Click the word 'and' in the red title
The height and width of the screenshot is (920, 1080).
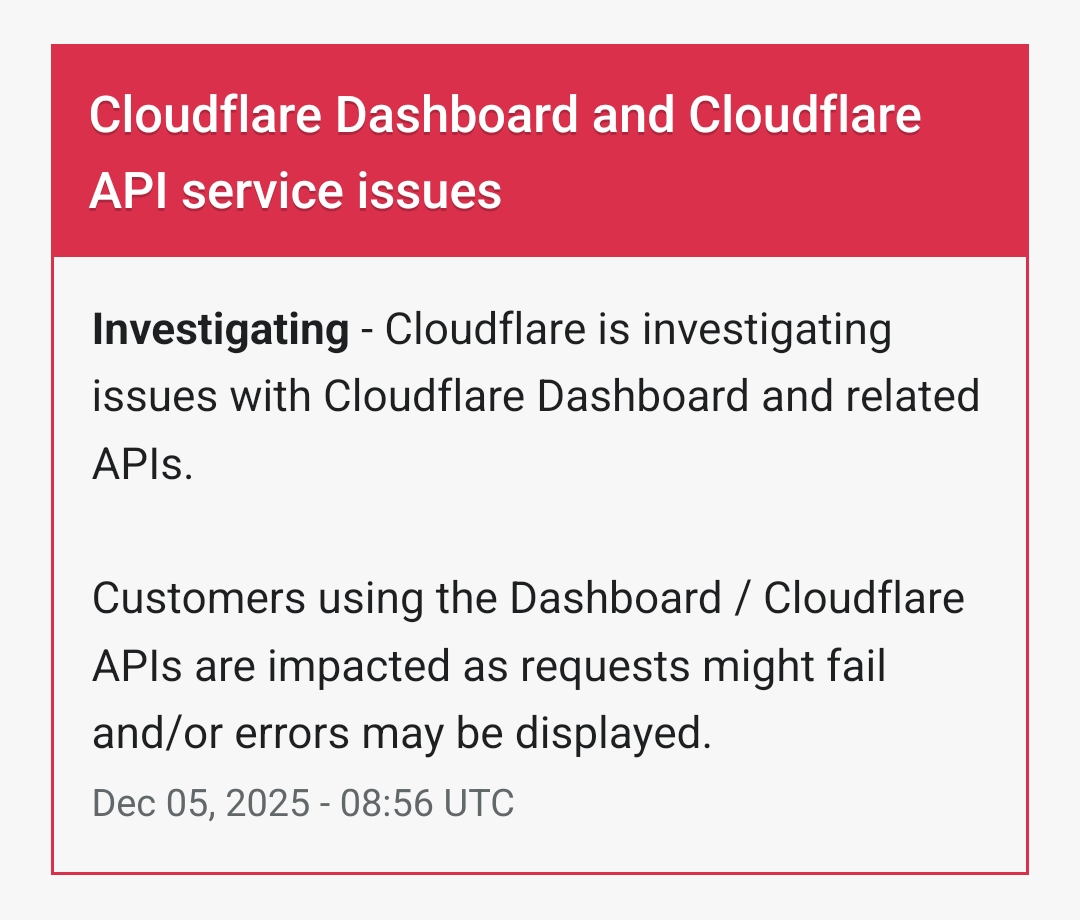(x=631, y=116)
